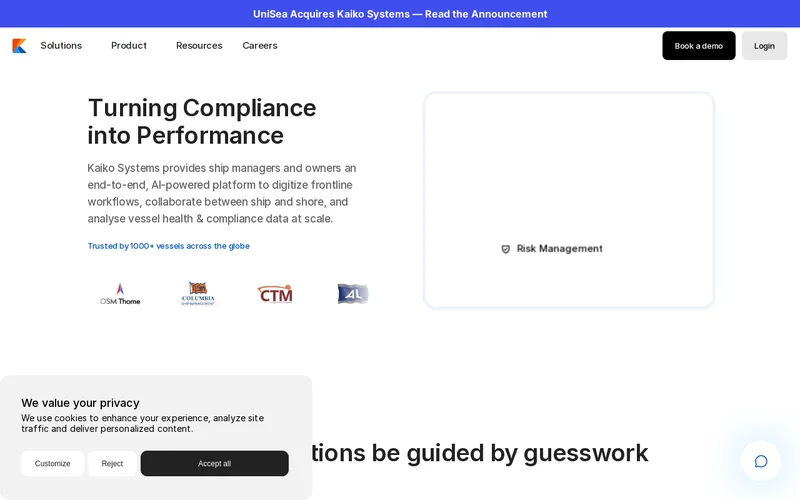800x500 pixels.
Task: Click the Kaiko Systems logo icon
Action: coord(19,46)
